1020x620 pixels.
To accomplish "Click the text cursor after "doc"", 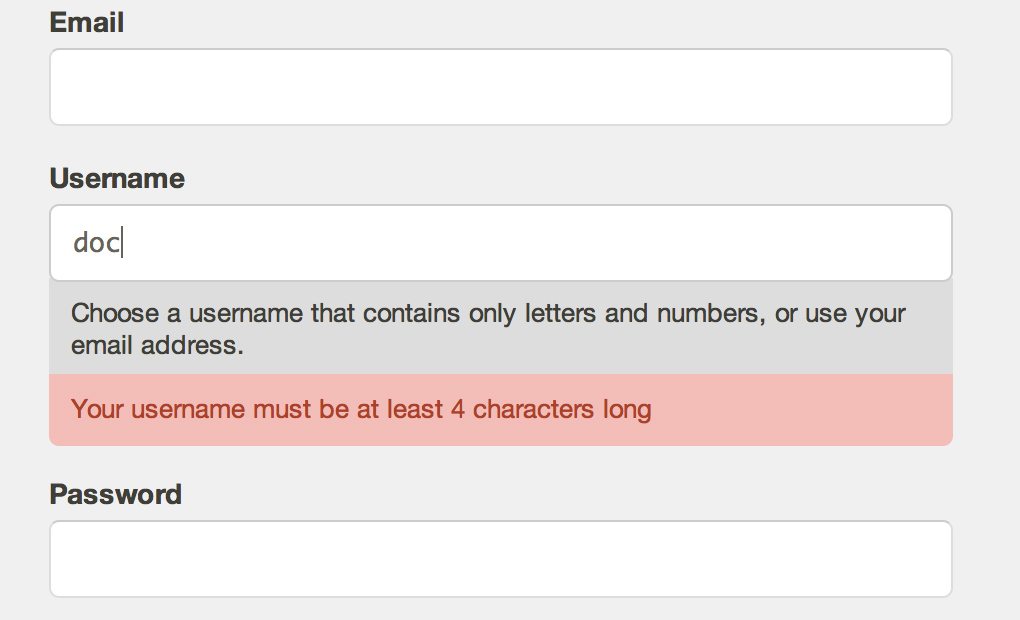I will tap(122, 243).
